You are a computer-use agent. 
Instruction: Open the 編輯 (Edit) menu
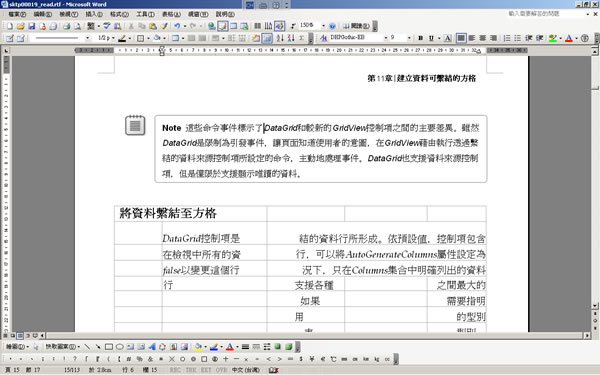pos(42,14)
